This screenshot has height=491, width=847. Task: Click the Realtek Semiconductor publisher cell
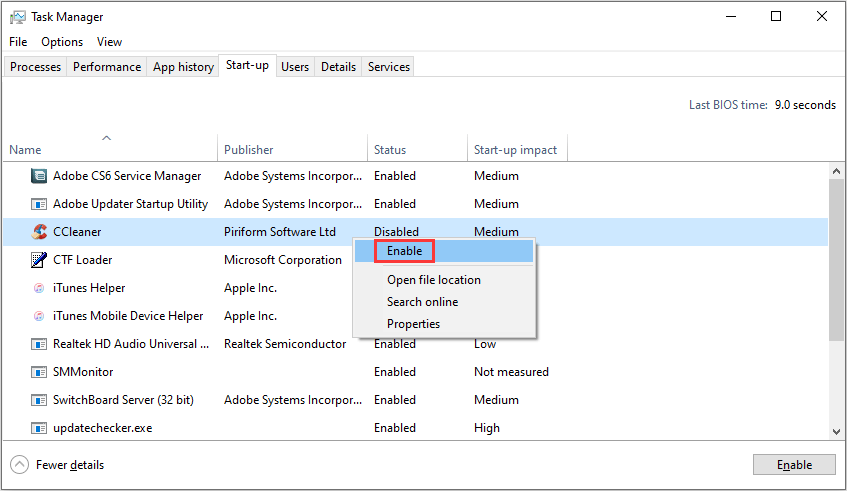(x=285, y=344)
